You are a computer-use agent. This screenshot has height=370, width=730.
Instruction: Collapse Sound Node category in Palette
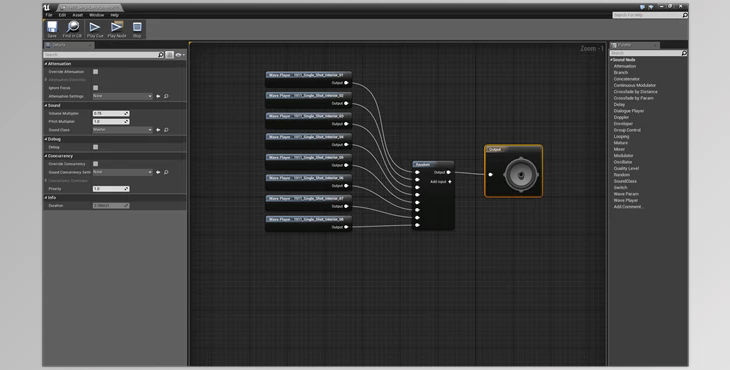click(611, 60)
